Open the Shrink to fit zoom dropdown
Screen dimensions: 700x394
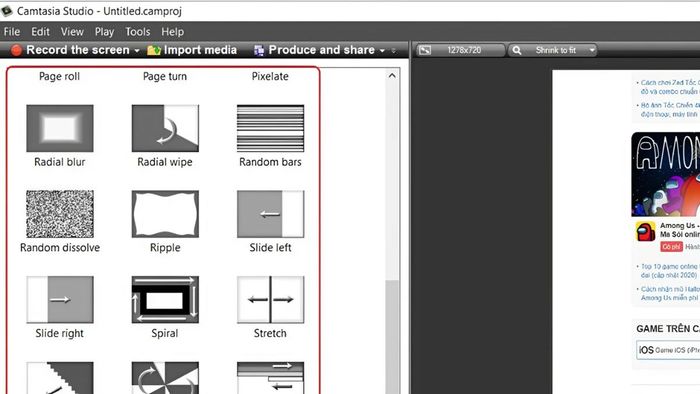tap(592, 50)
